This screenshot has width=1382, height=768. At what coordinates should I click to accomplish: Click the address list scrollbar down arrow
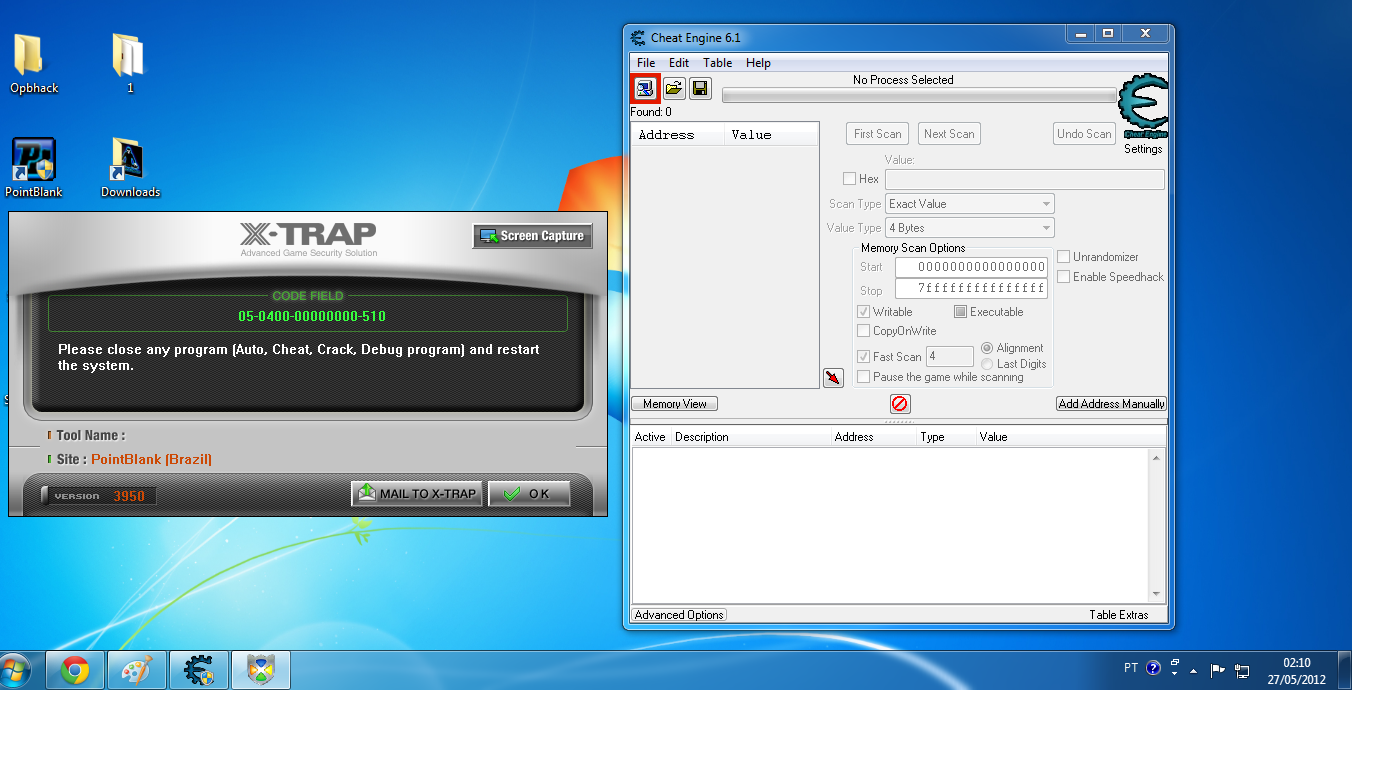tap(1157, 594)
